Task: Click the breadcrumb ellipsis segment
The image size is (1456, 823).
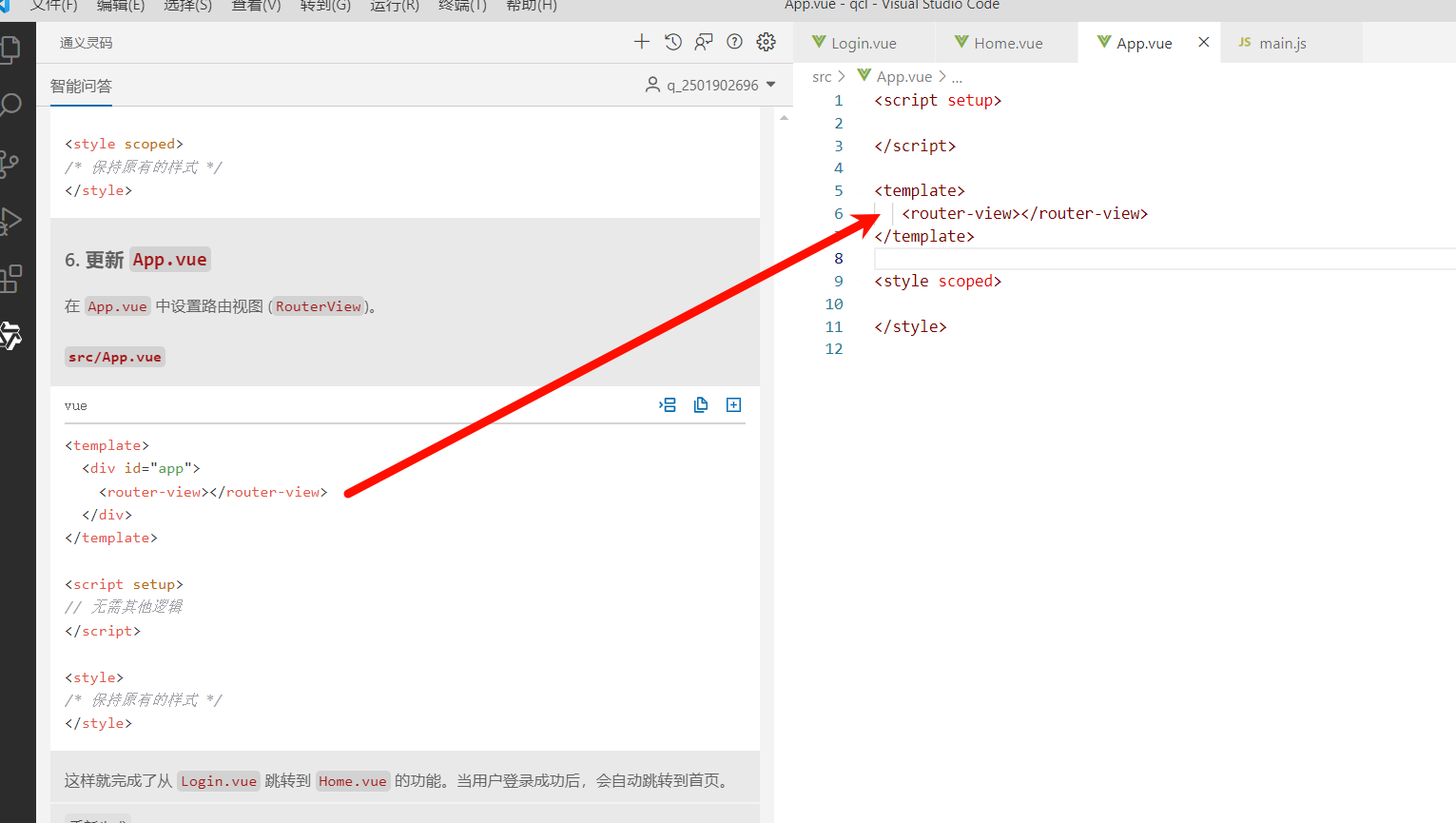Action: pyautogui.click(x=957, y=77)
